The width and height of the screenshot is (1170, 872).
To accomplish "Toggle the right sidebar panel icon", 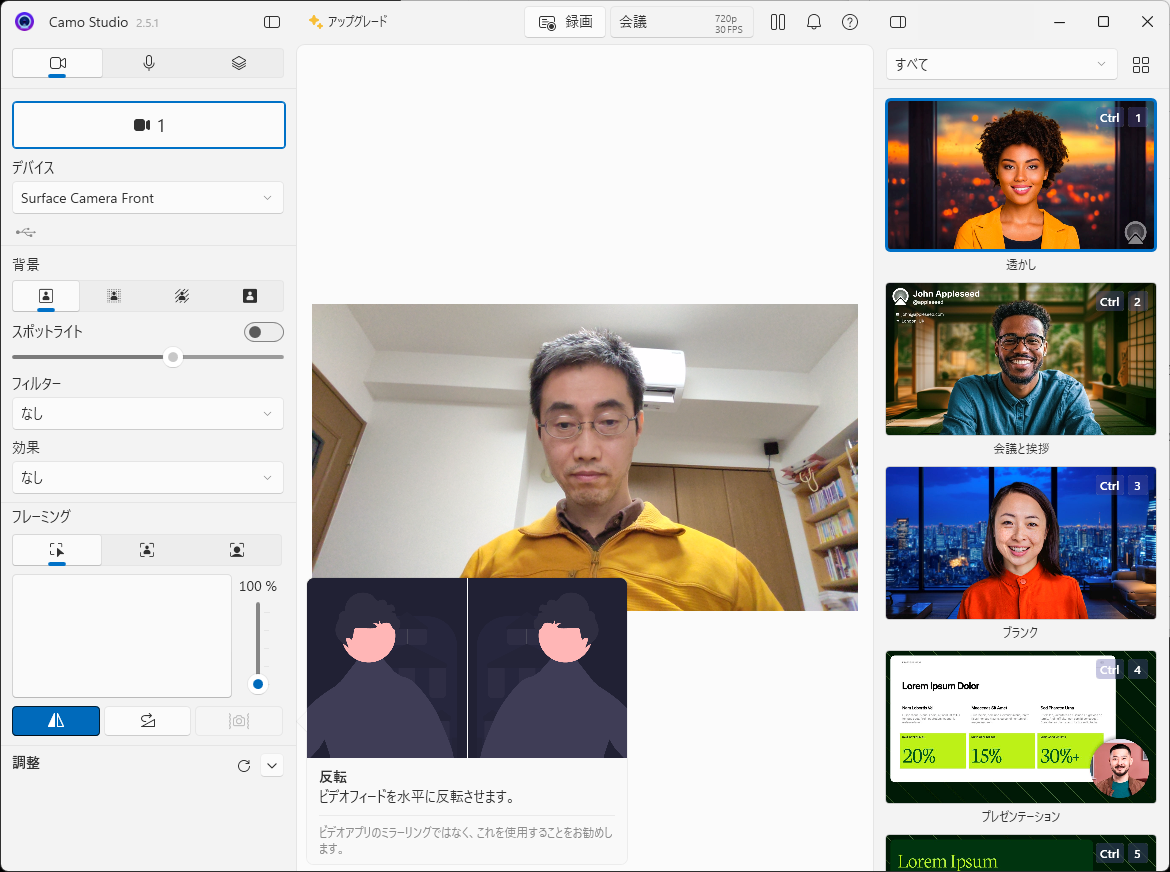I will tap(898, 22).
